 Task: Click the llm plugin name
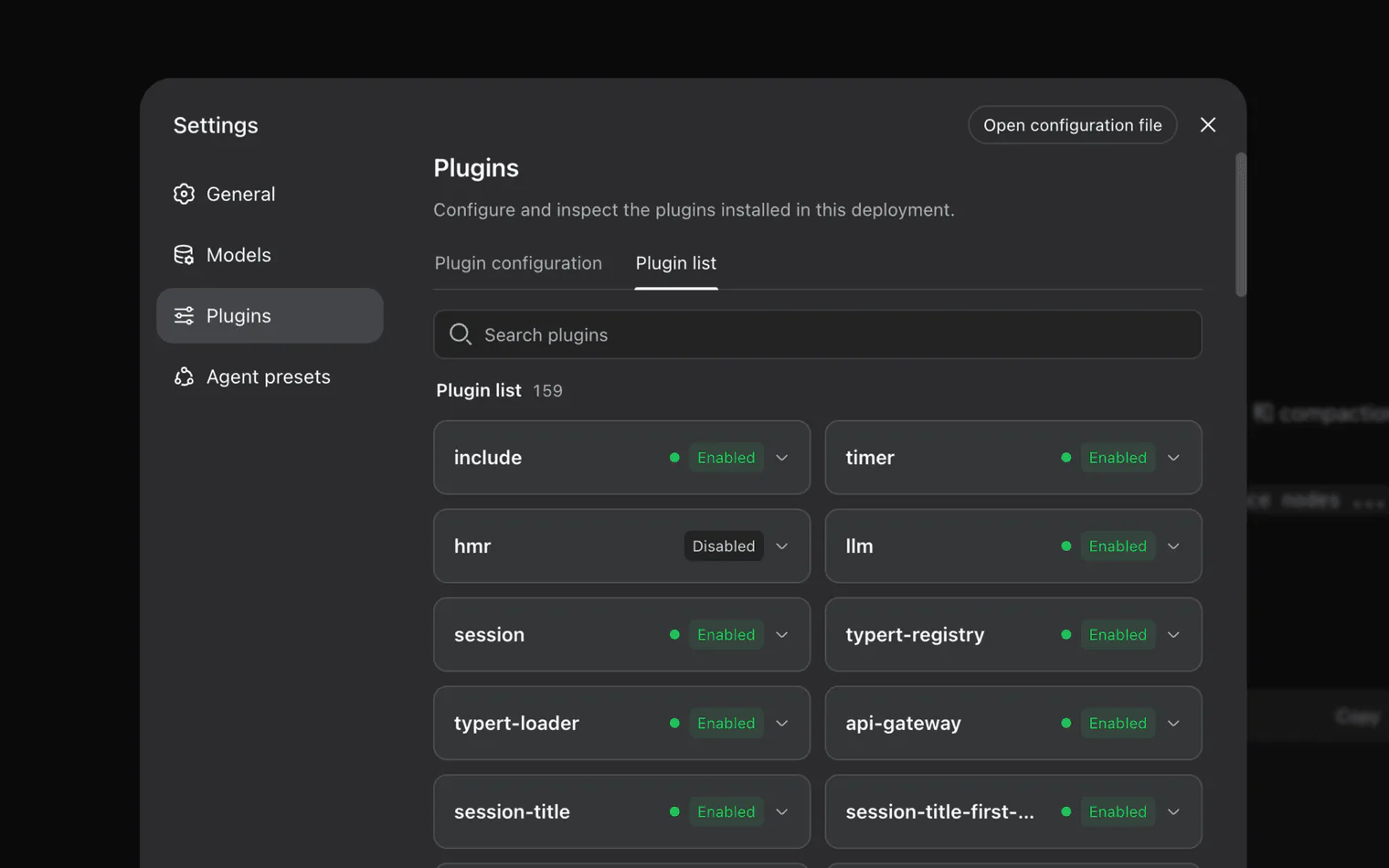point(859,546)
